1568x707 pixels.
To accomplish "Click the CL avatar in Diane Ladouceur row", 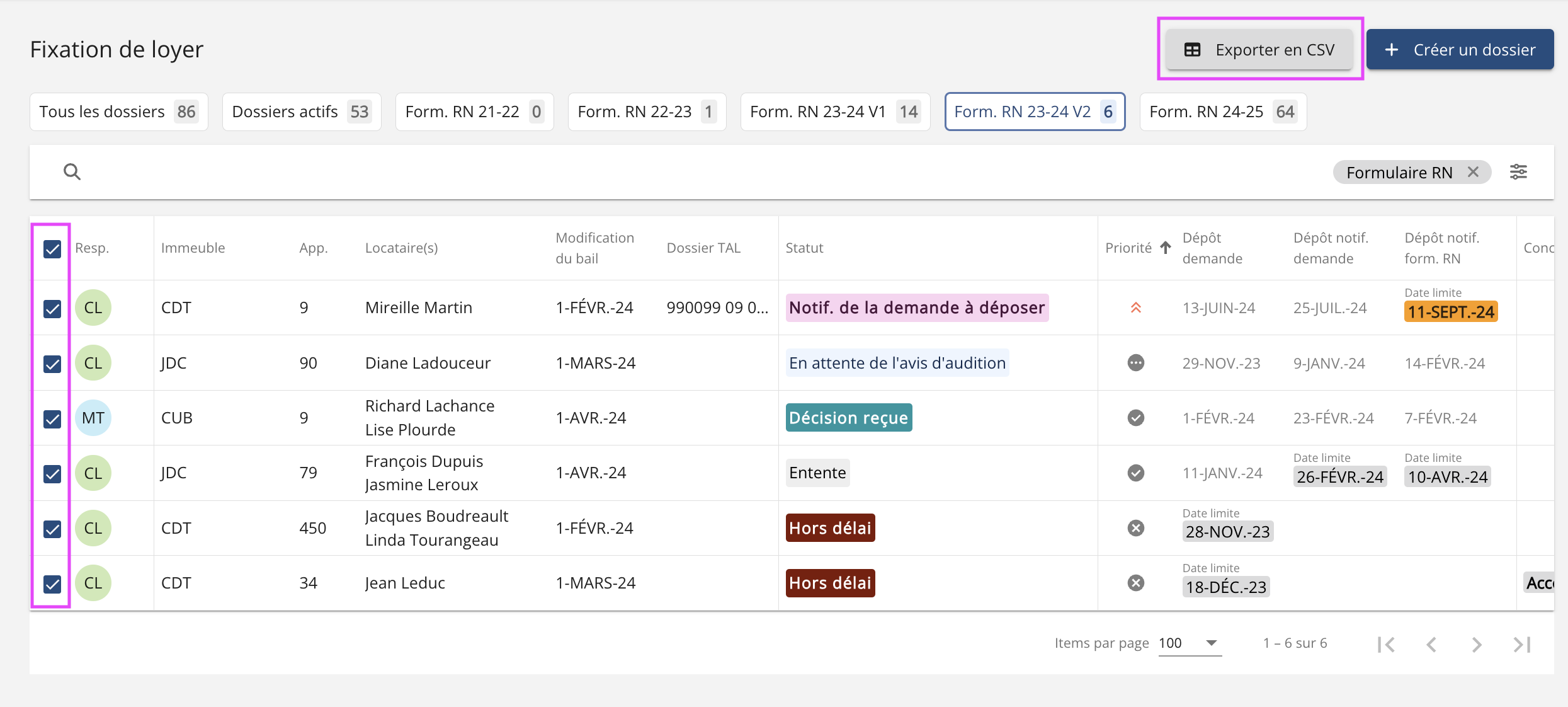I will tap(93, 363).
